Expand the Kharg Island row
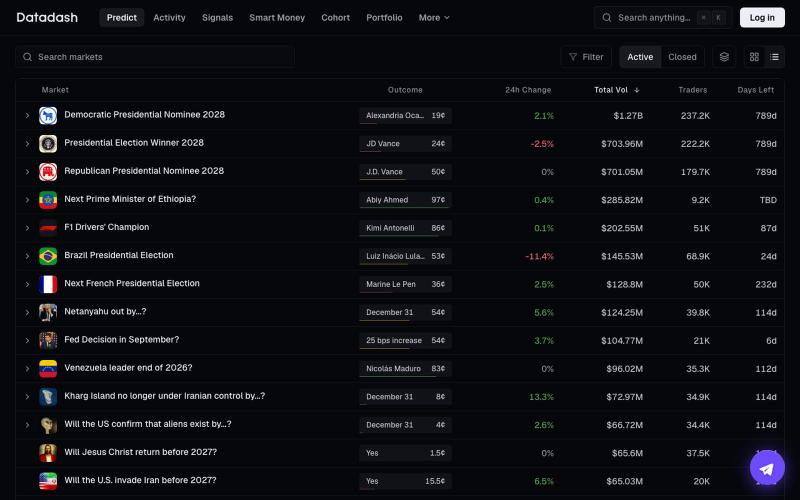This screenshot has height=500, width=800. (27, 396)
